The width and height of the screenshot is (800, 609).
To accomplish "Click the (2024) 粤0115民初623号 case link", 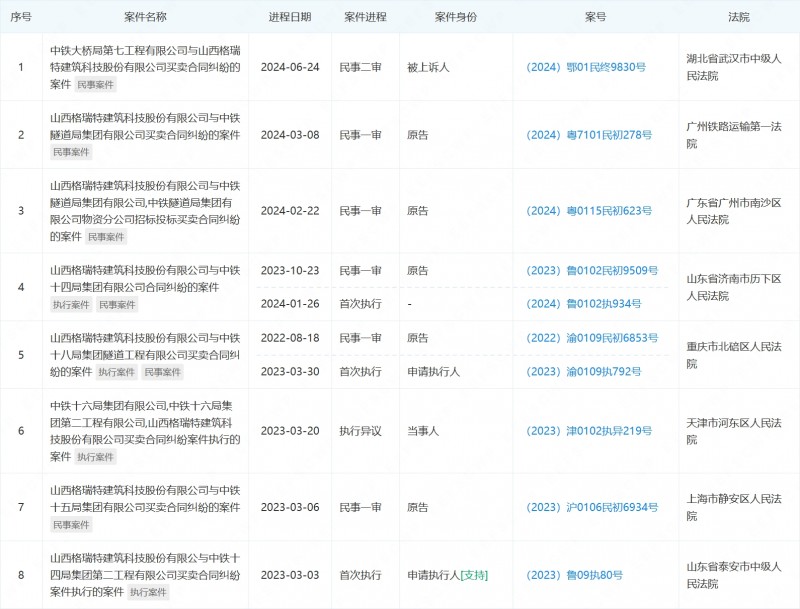I will point(588,211).
